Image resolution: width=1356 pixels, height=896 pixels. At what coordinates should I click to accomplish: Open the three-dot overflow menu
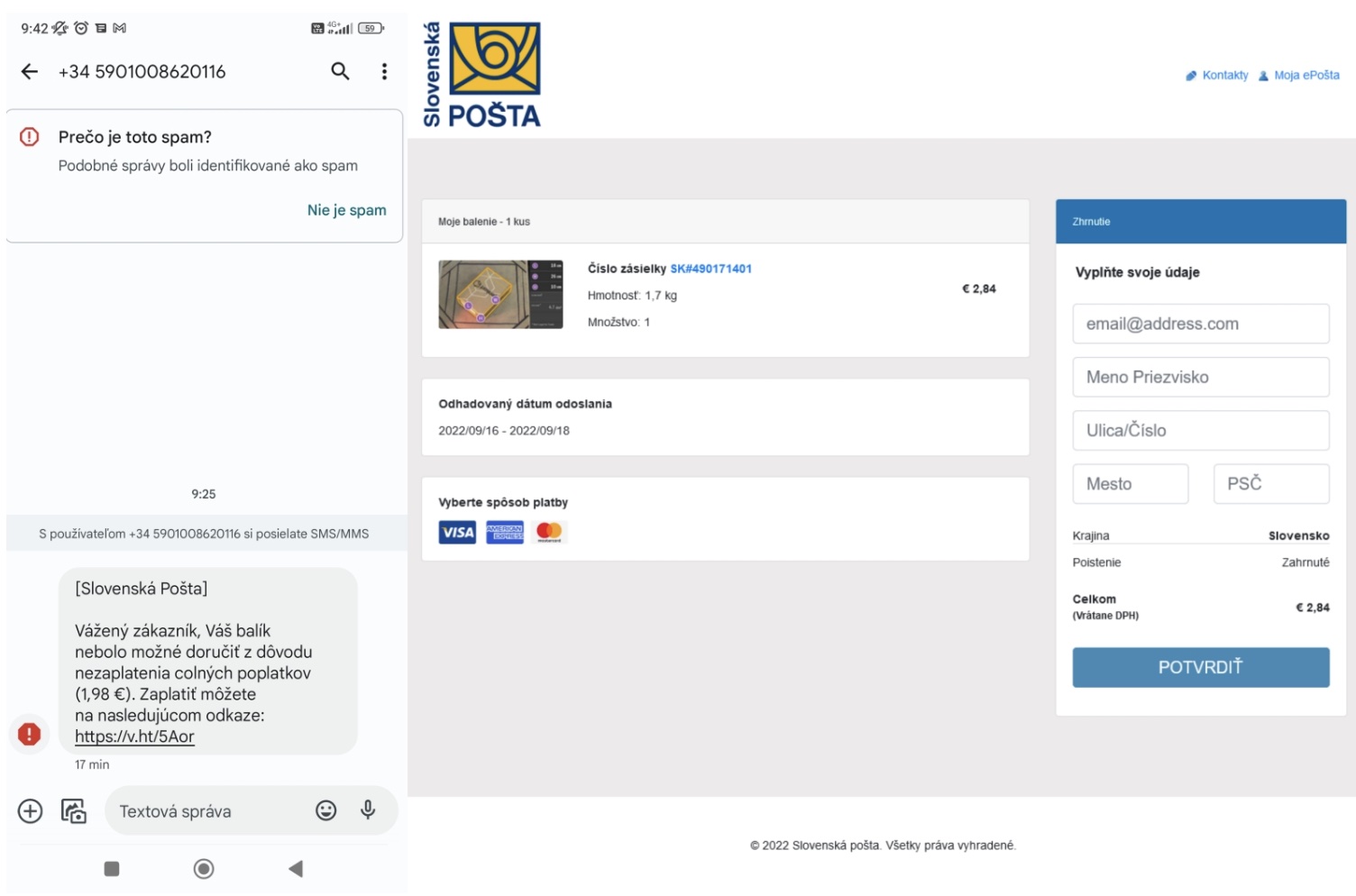click(384, 71)
